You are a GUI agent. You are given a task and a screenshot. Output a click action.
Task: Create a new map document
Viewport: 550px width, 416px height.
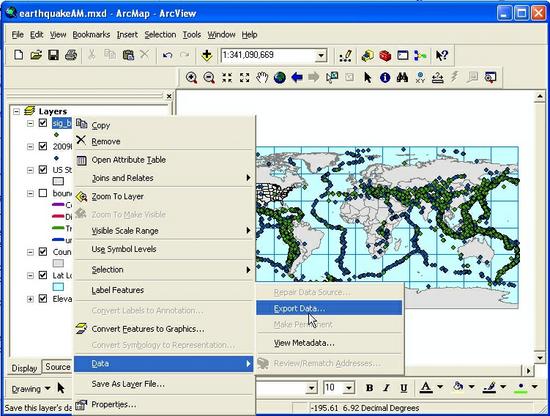(19, 55)
